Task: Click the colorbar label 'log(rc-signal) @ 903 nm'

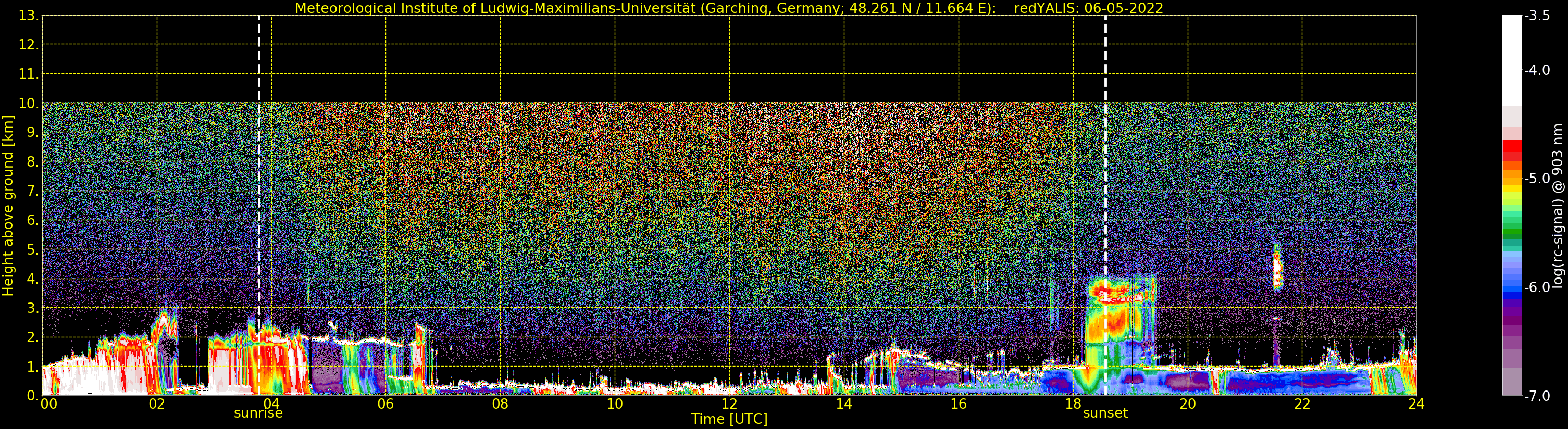Action: pyautogui.click(x=1558, y=206)
